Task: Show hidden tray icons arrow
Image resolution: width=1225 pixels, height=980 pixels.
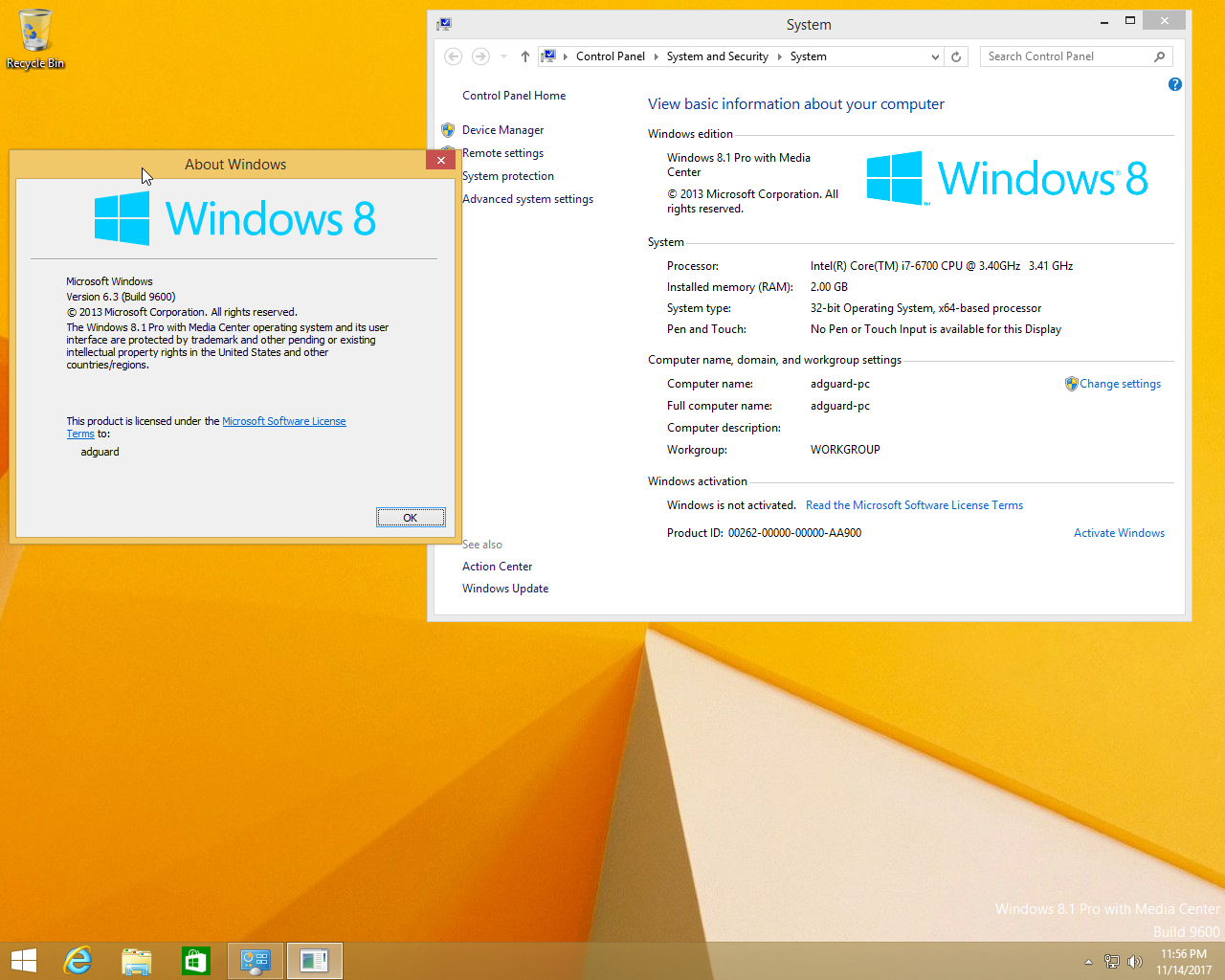Action: pos(1088,962)
